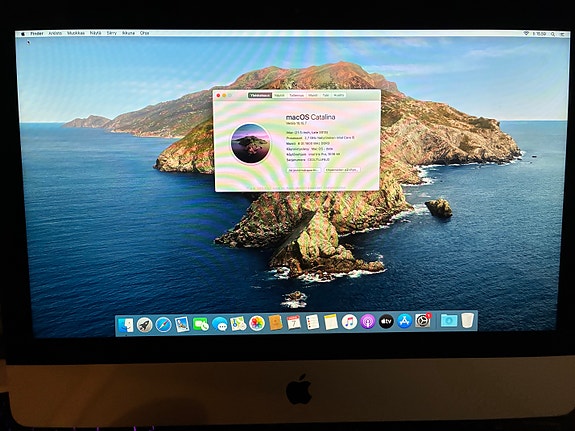
Task: Open Notes from the Dock
Action: click(x=331, y=322)
